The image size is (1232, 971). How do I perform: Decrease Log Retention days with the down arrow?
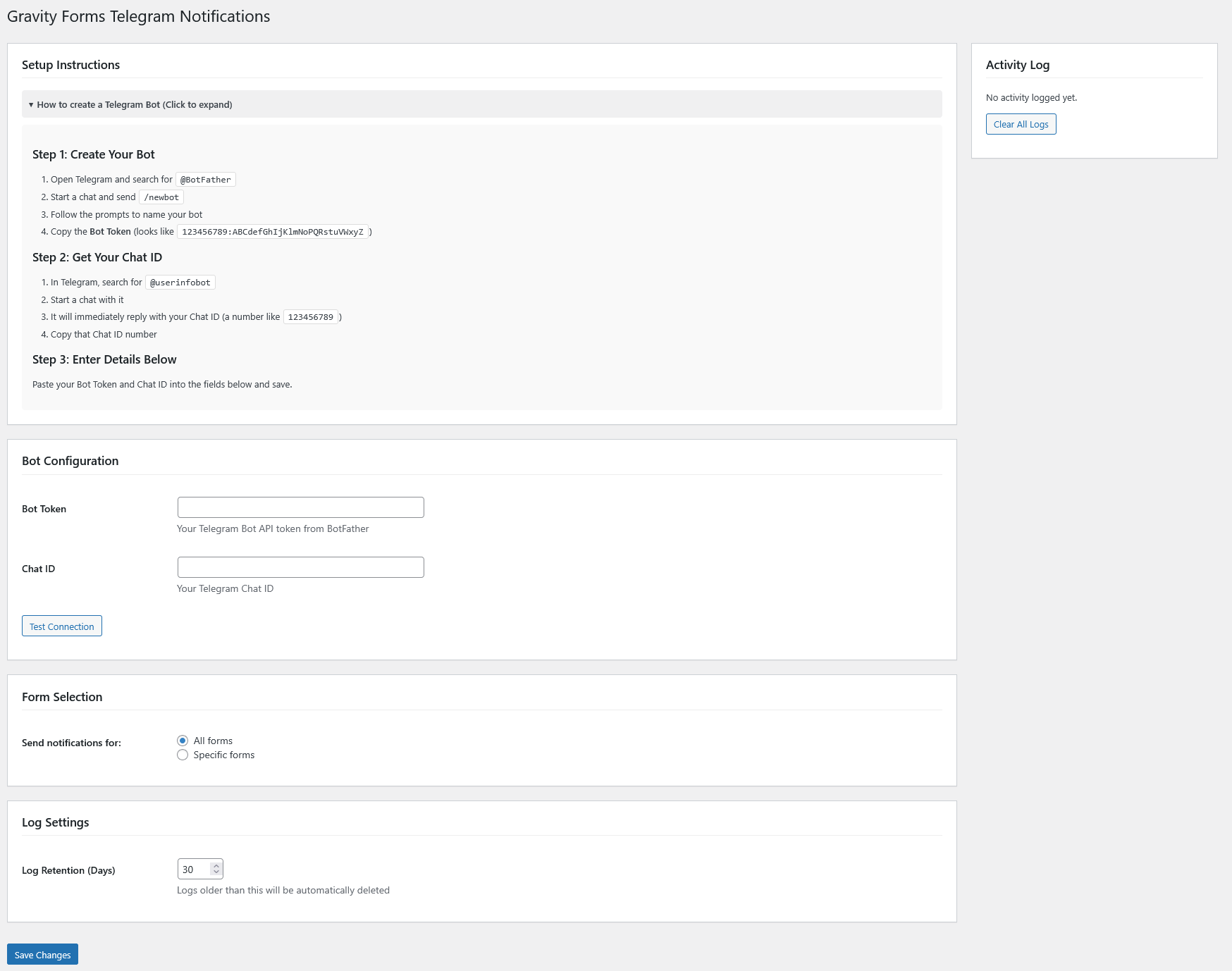click(x=216, y=873)
